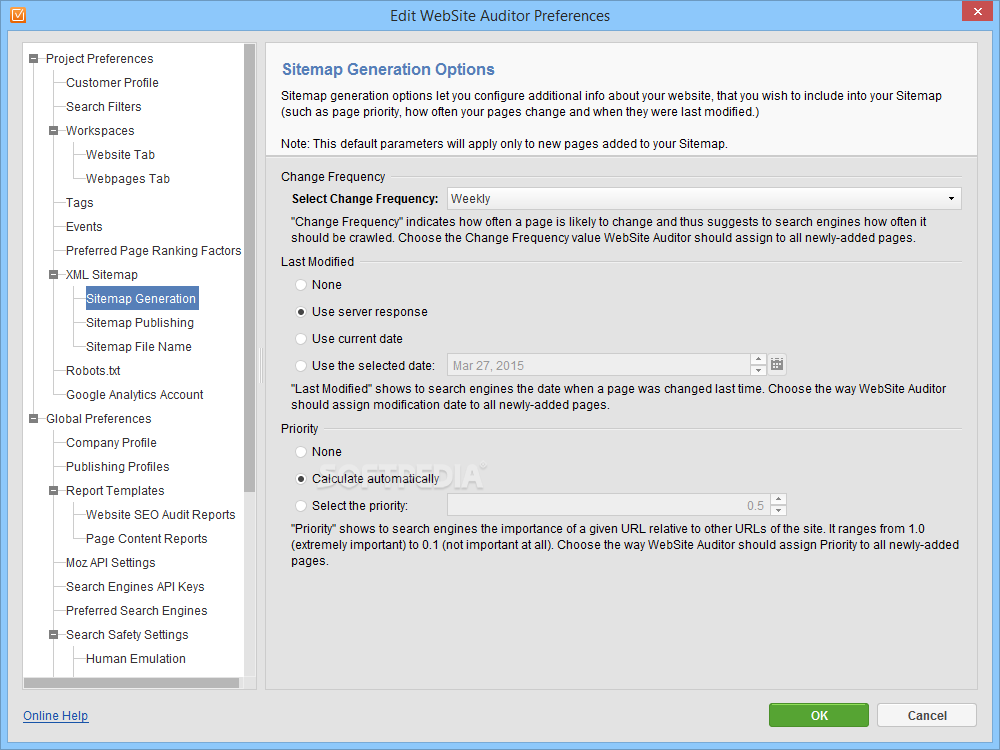Collapse the Project Preferences tree node
The image size is (1000, 750).
34,59
